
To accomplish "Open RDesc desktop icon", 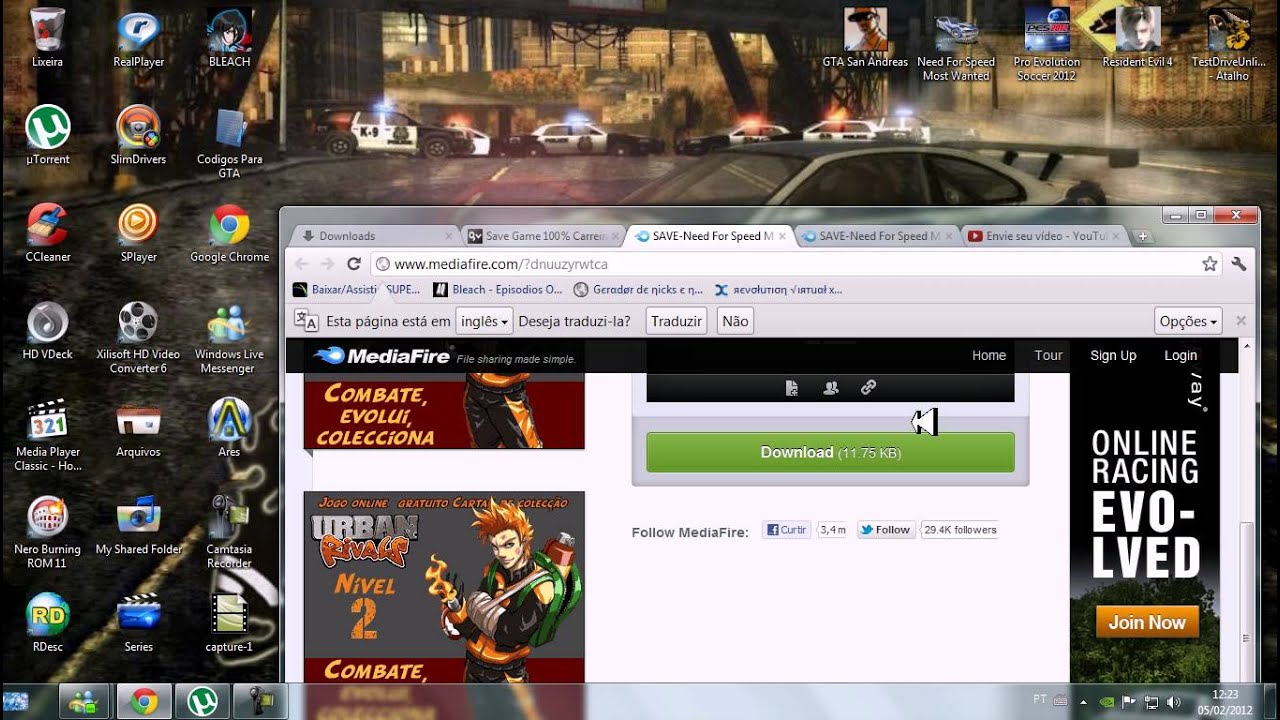I will pos(47,622).
